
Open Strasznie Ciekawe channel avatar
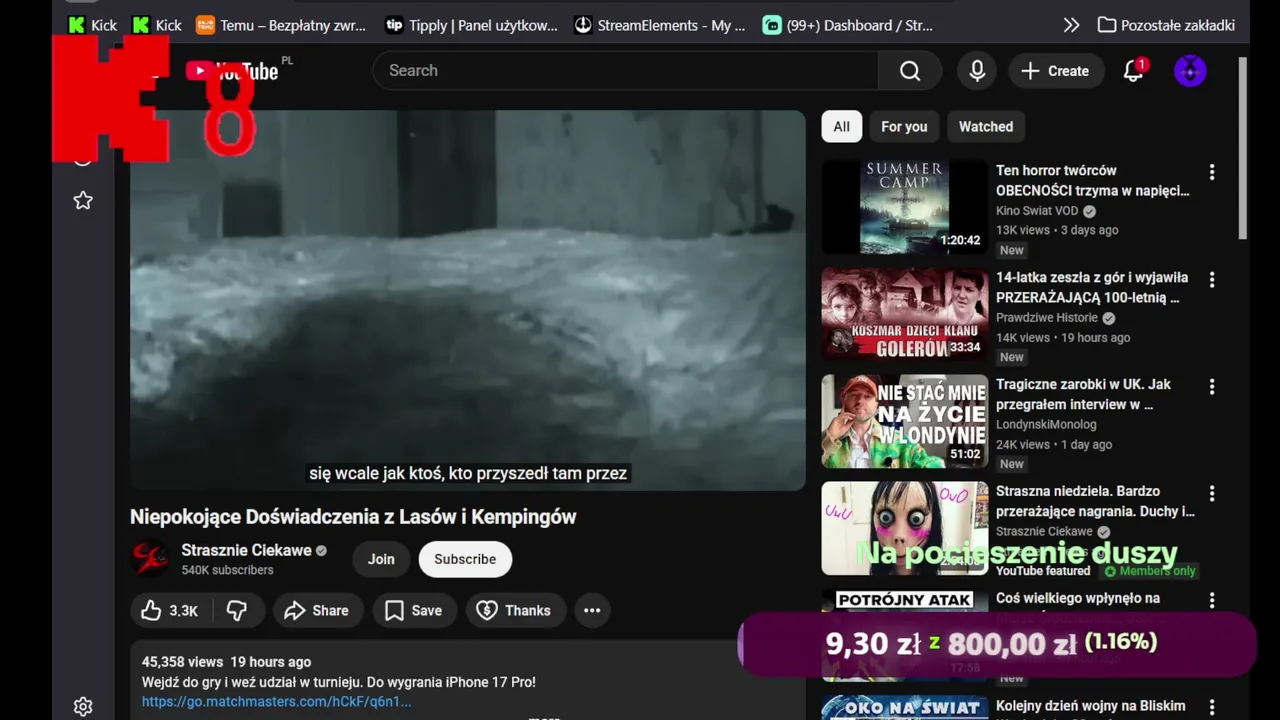(150, 559)
